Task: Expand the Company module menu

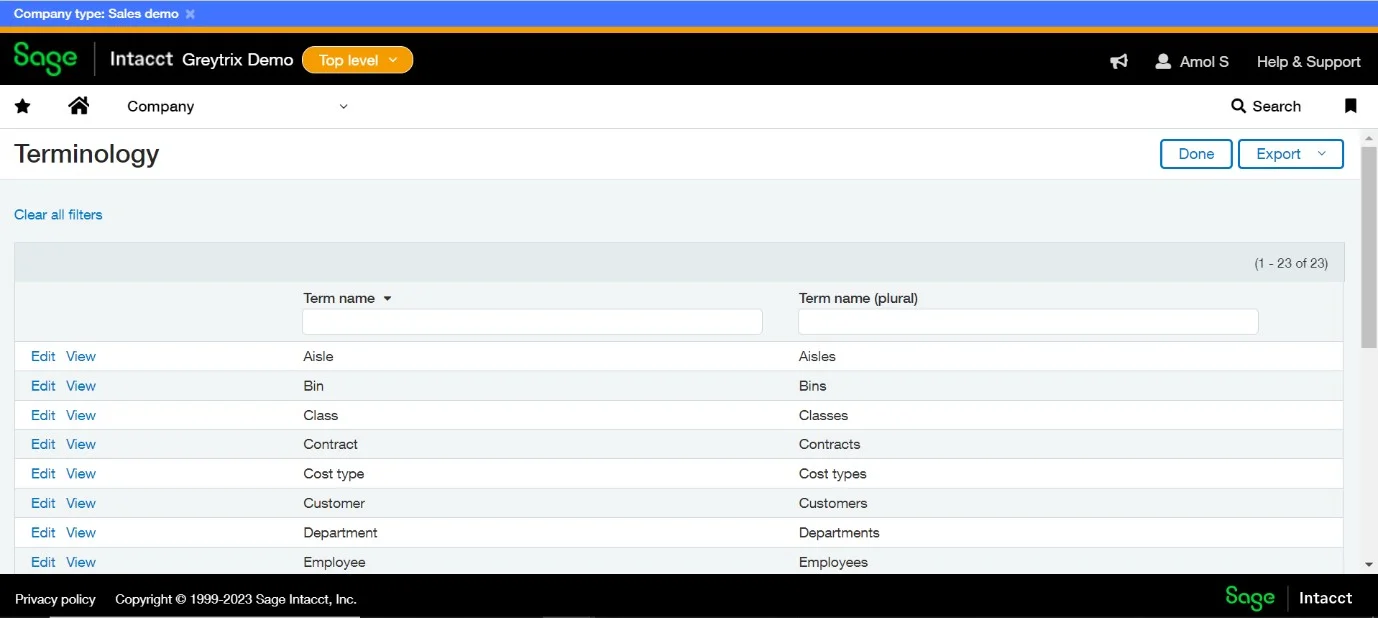Action: pyautogui.click(x=237, y=106)
